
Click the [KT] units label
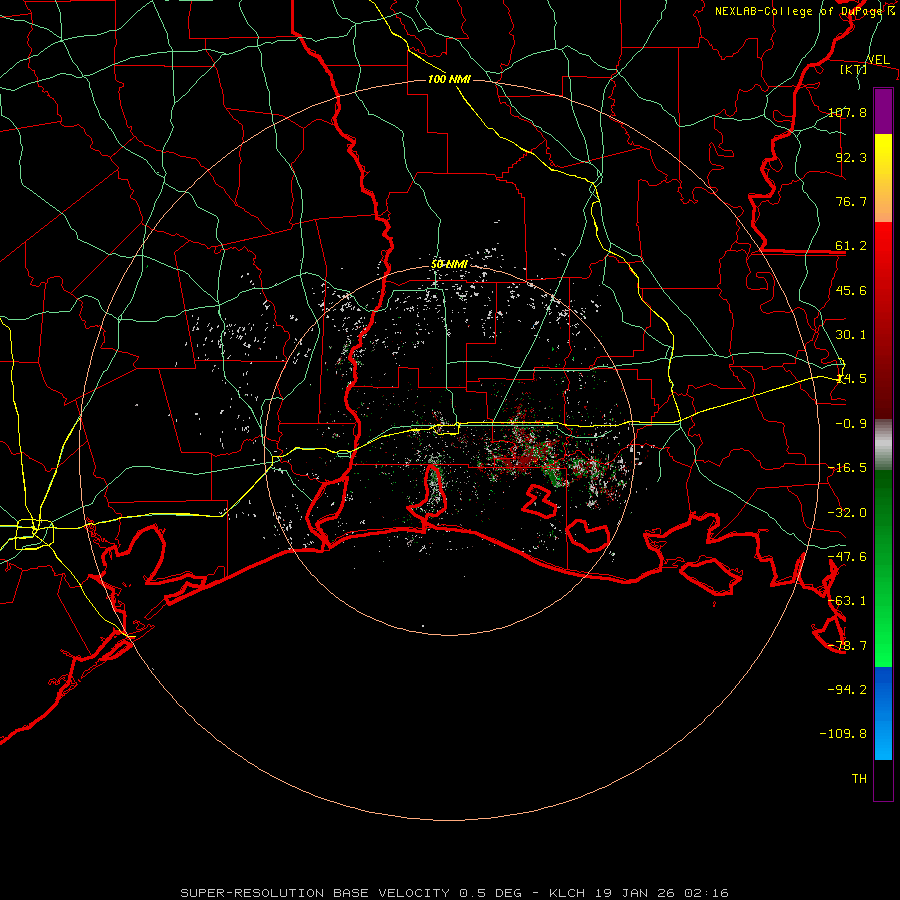point(854,69)
